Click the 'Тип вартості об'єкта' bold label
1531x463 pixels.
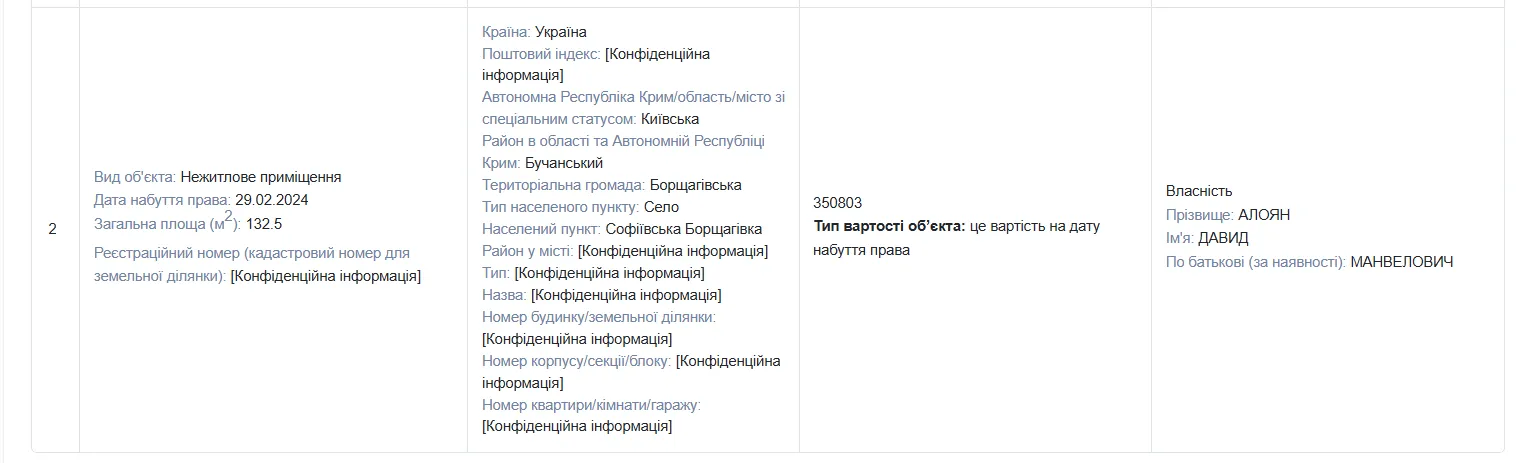(889, 226)
